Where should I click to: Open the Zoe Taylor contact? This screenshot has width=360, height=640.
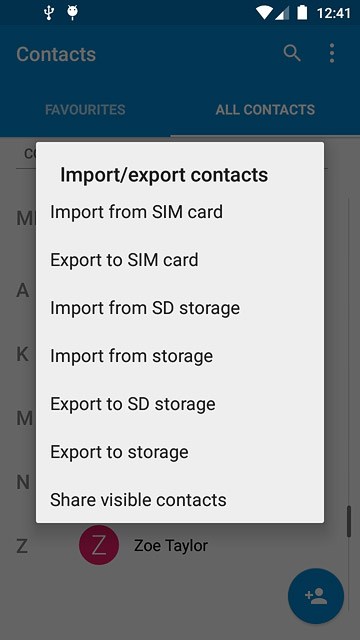click(171, 546)
